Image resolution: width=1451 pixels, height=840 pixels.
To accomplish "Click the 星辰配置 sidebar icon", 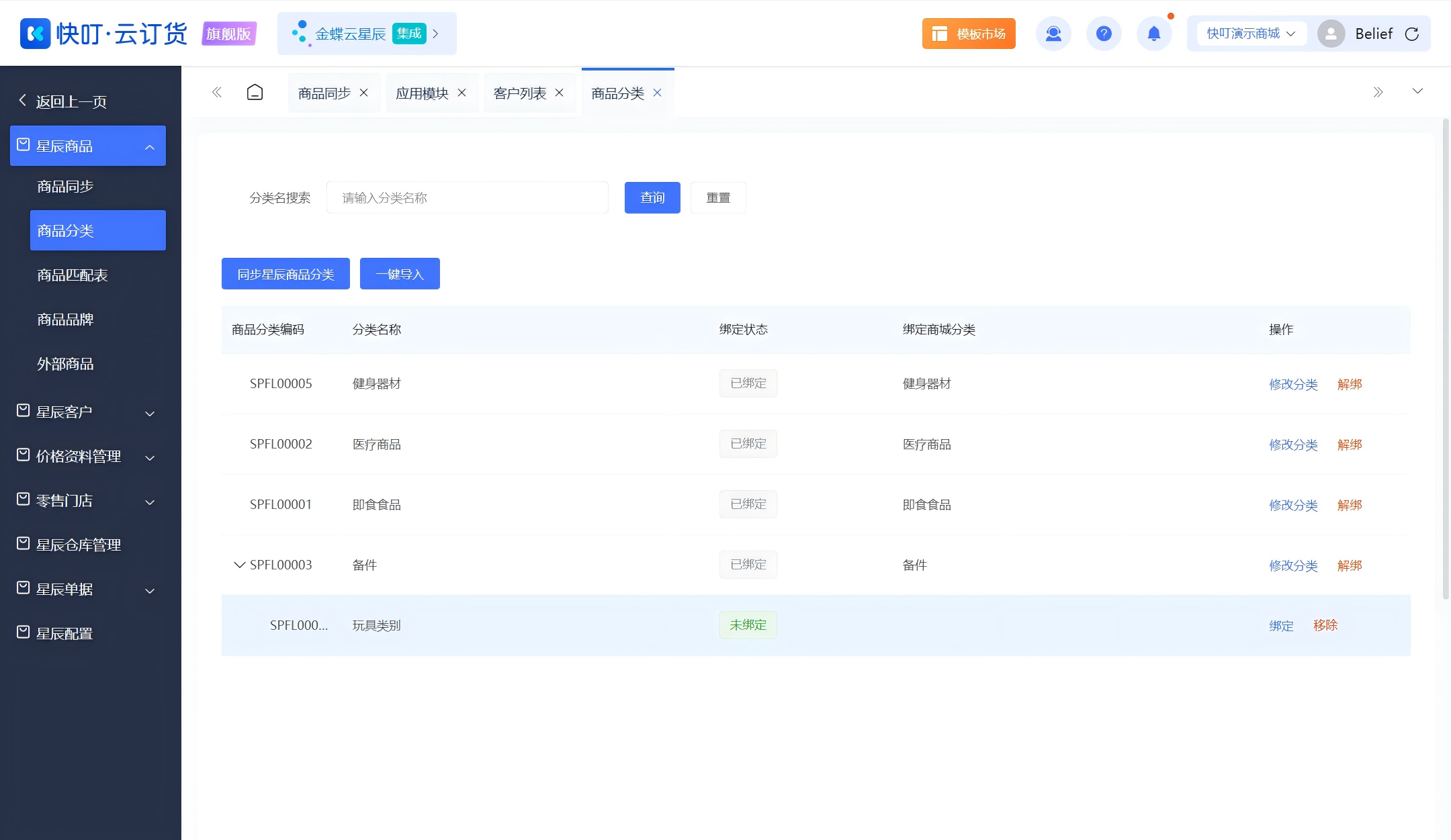I will pyautogui.click(x=24, y=632).
